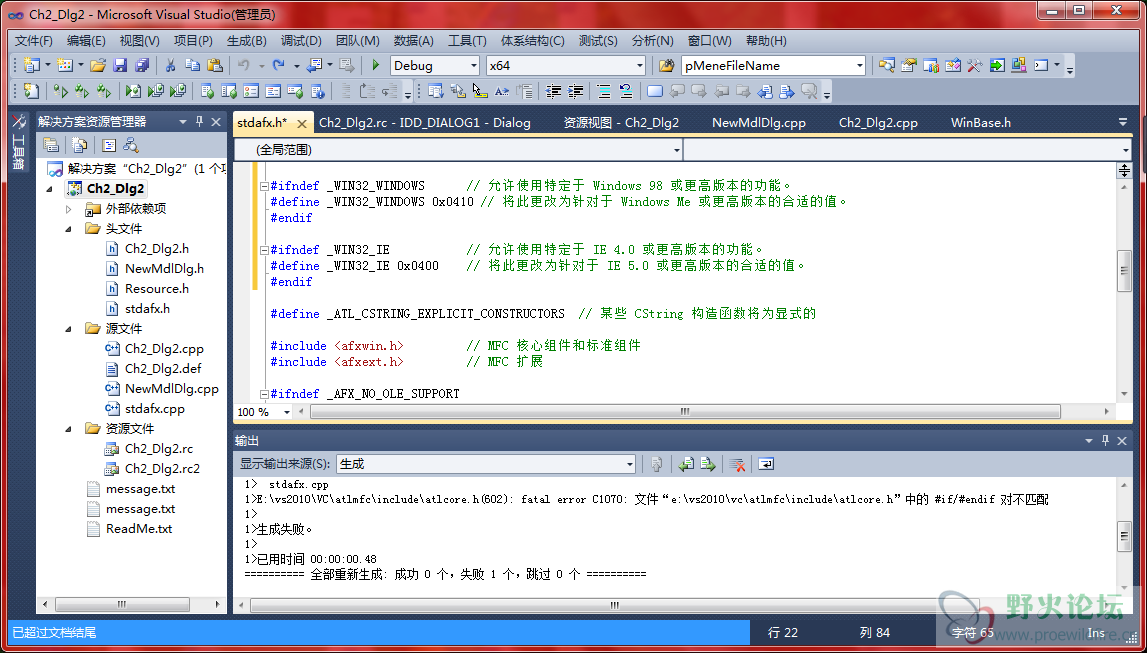Open Properties Window toolbar icon
This screenshot has height=653, width=1147.
point(909,66)
